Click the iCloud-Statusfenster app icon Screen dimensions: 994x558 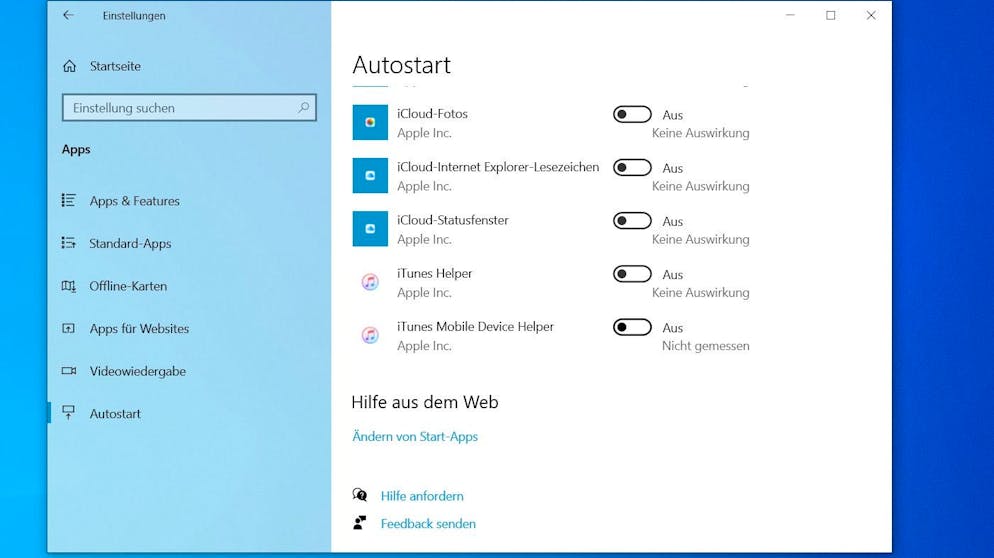click(370, 229)
